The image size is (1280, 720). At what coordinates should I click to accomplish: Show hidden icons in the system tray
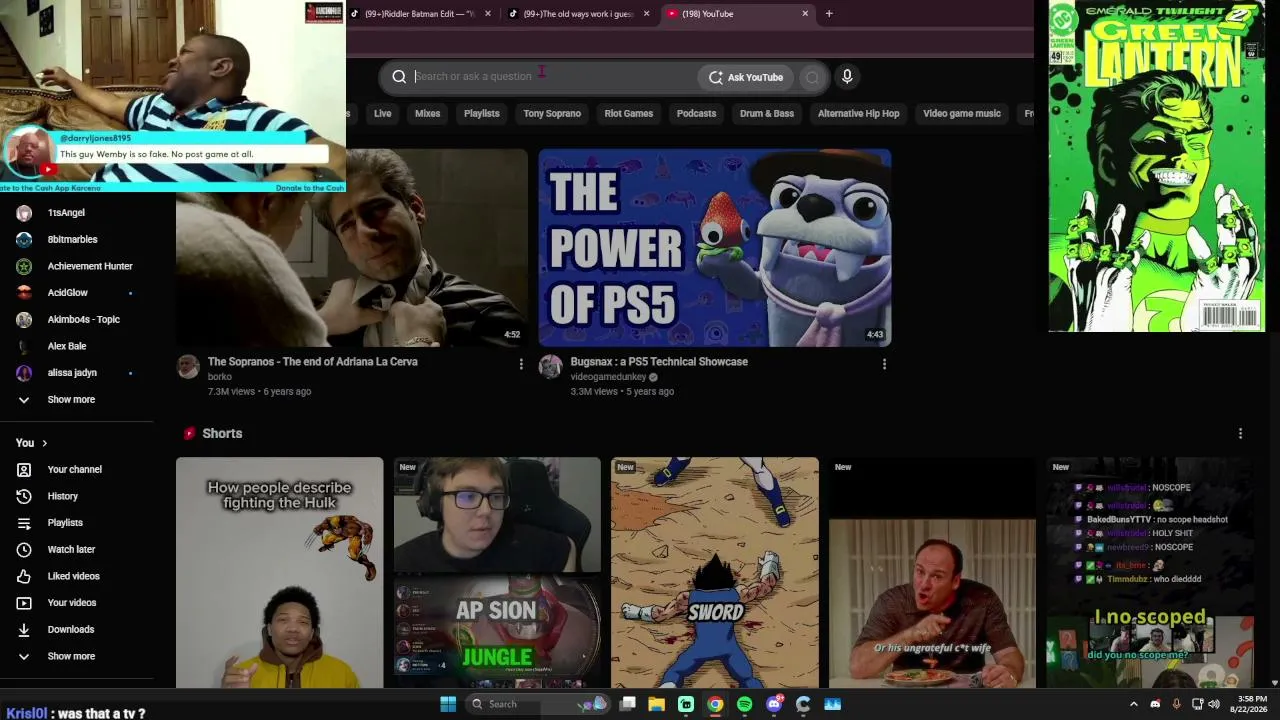coord(1134,704)
